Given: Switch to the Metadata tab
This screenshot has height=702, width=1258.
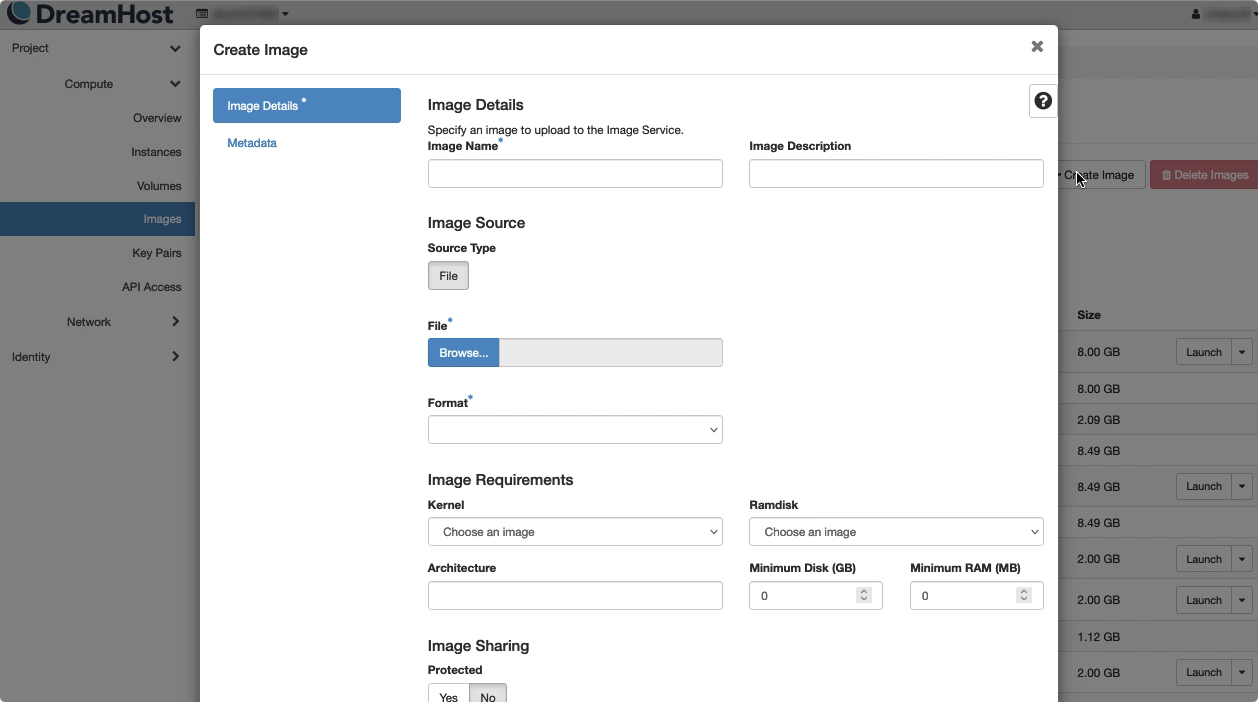Looking at the screenshot, I should click(252, 143).
